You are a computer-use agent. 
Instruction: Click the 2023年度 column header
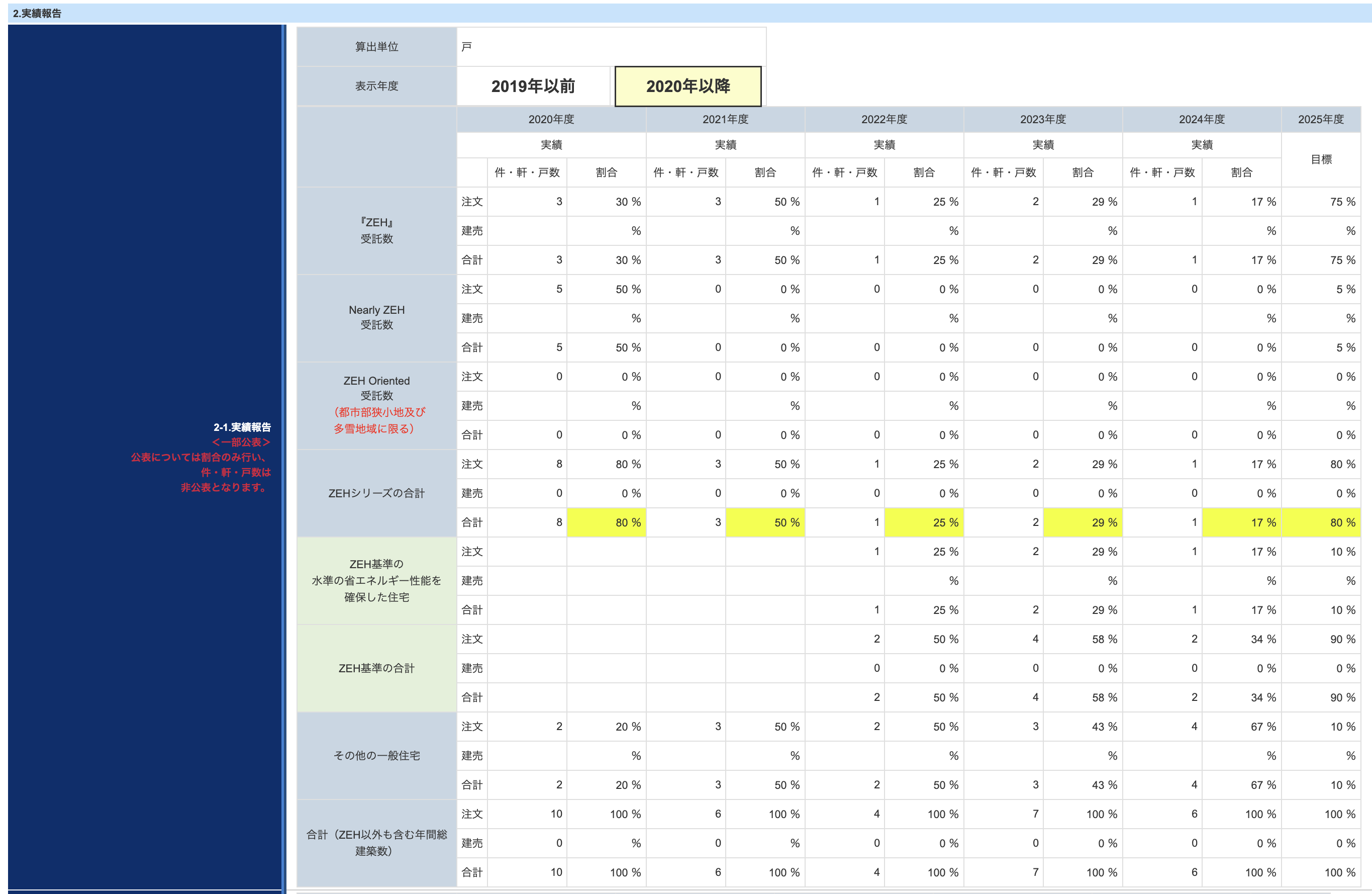coord(1043,119)
